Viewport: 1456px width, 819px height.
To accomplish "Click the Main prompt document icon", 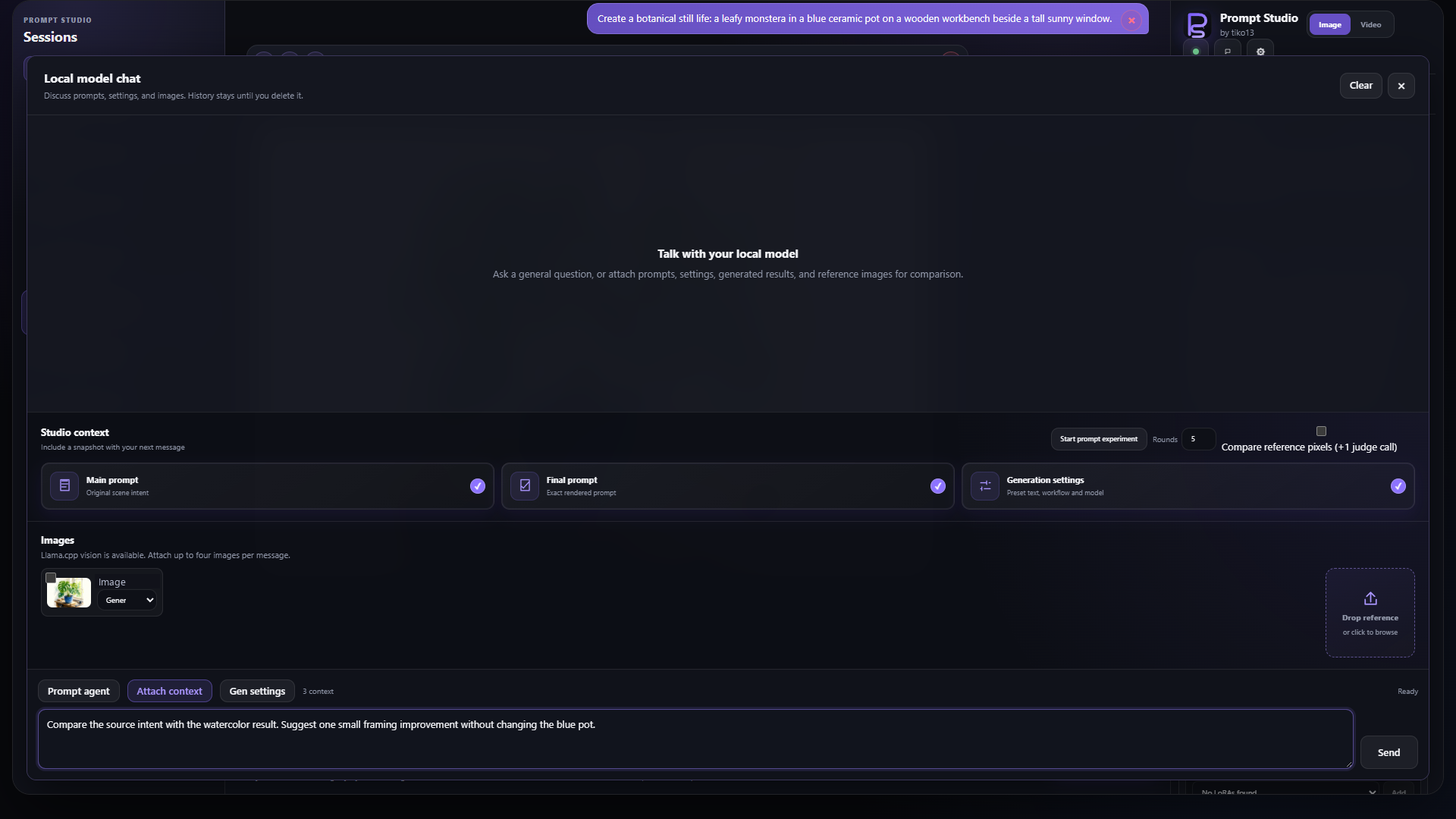I will [x=64, y=486].
